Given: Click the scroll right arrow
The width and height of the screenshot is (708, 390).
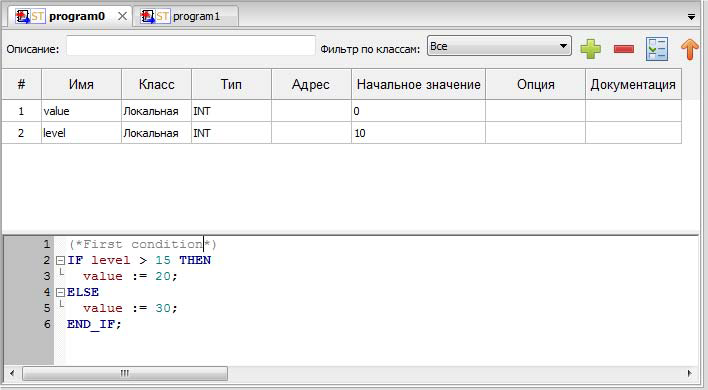Looking at the screenshot, I should point(689,373).
